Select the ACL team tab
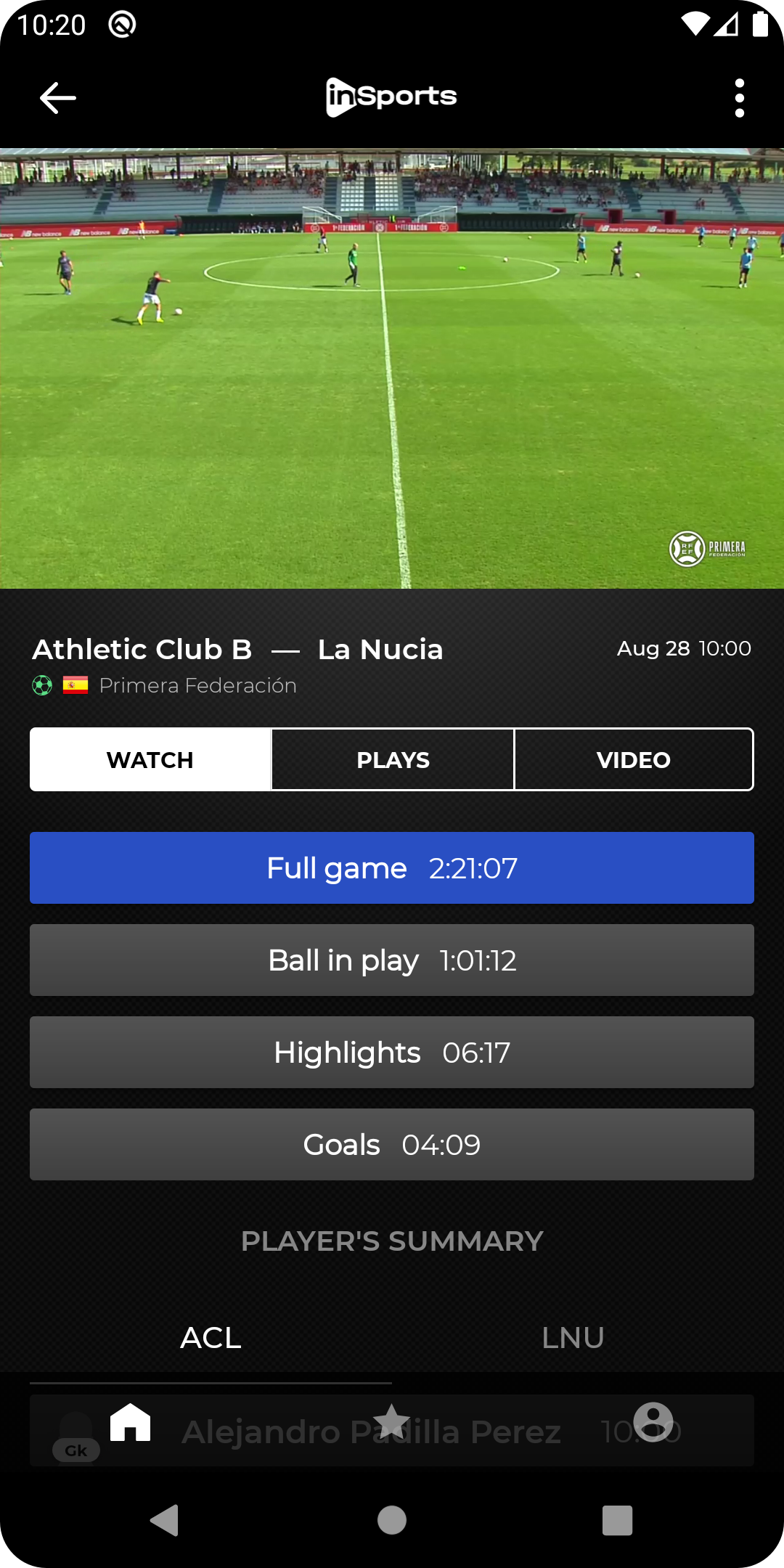The width and height of the screenshot is (784, 1568). tap(211, 1338)
